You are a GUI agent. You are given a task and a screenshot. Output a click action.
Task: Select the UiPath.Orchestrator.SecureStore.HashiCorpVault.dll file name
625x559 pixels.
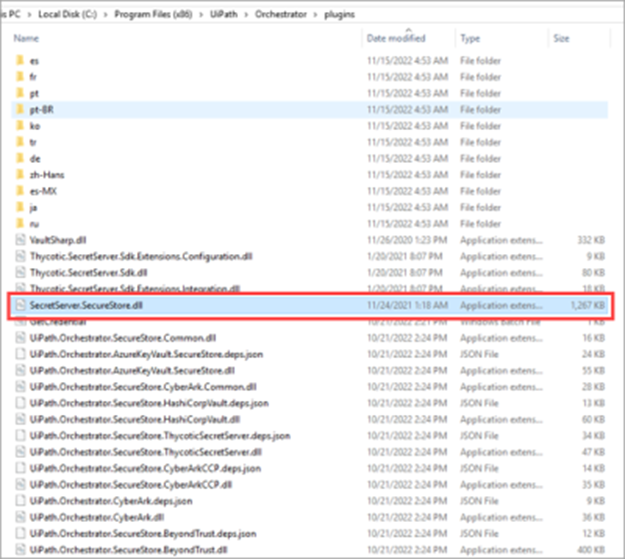click(x=114, y=419)
